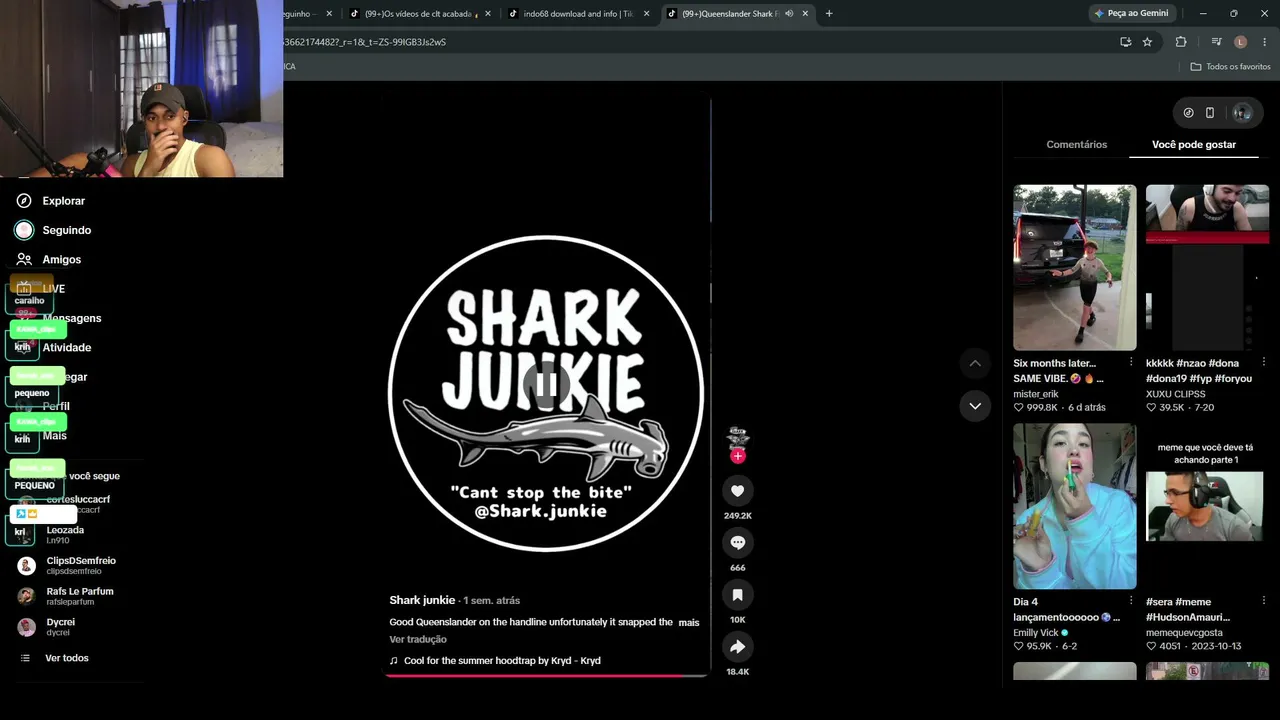Screen dimensions: 1280x720
Task: Open the Chrome three-dot menu
Action: tap(1265, 42)
